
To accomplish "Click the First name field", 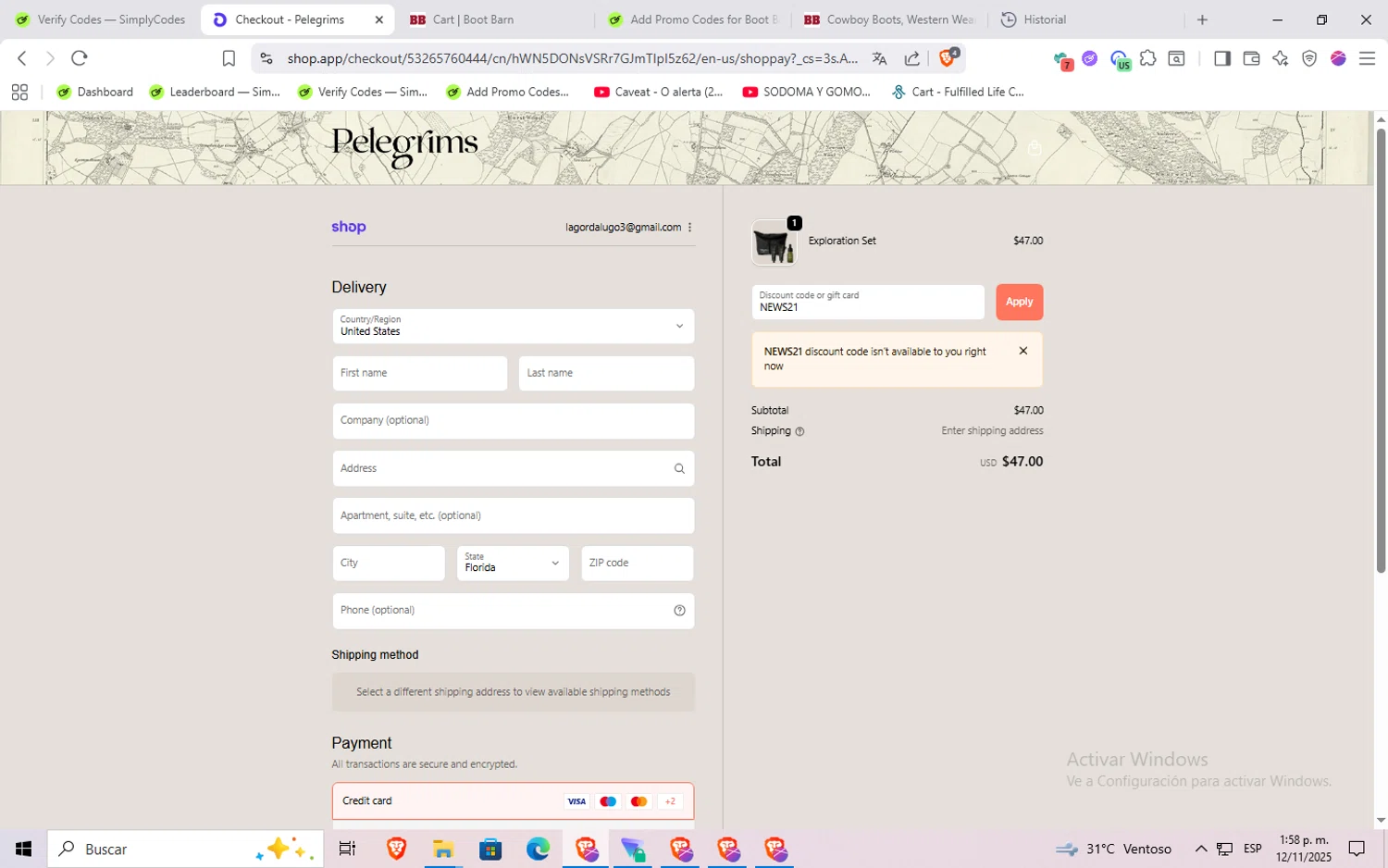I will coord(420,373).
